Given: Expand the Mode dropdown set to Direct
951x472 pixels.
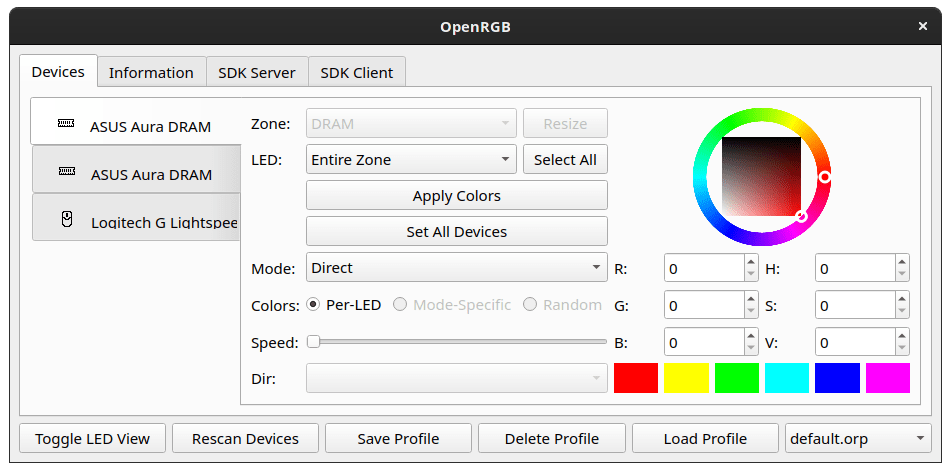Looking at the screenshot, I should 457,268.
